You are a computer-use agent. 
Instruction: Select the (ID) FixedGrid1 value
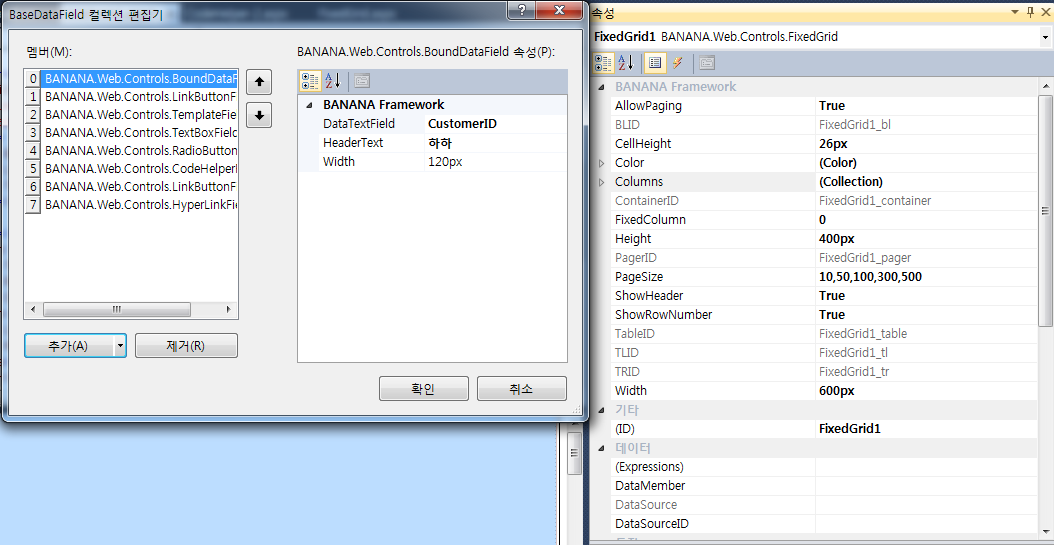coord(926,429)
